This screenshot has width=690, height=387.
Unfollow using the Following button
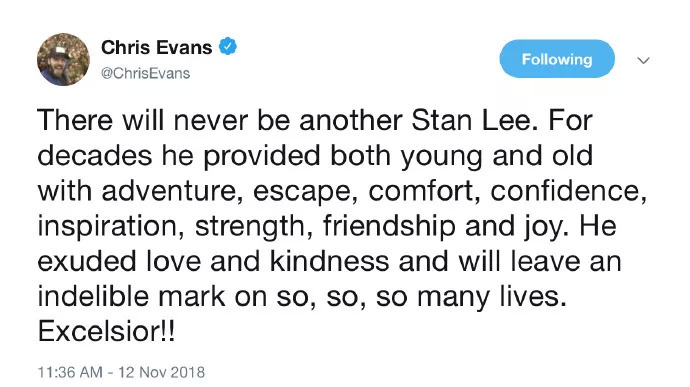click(x=557, y=59)
